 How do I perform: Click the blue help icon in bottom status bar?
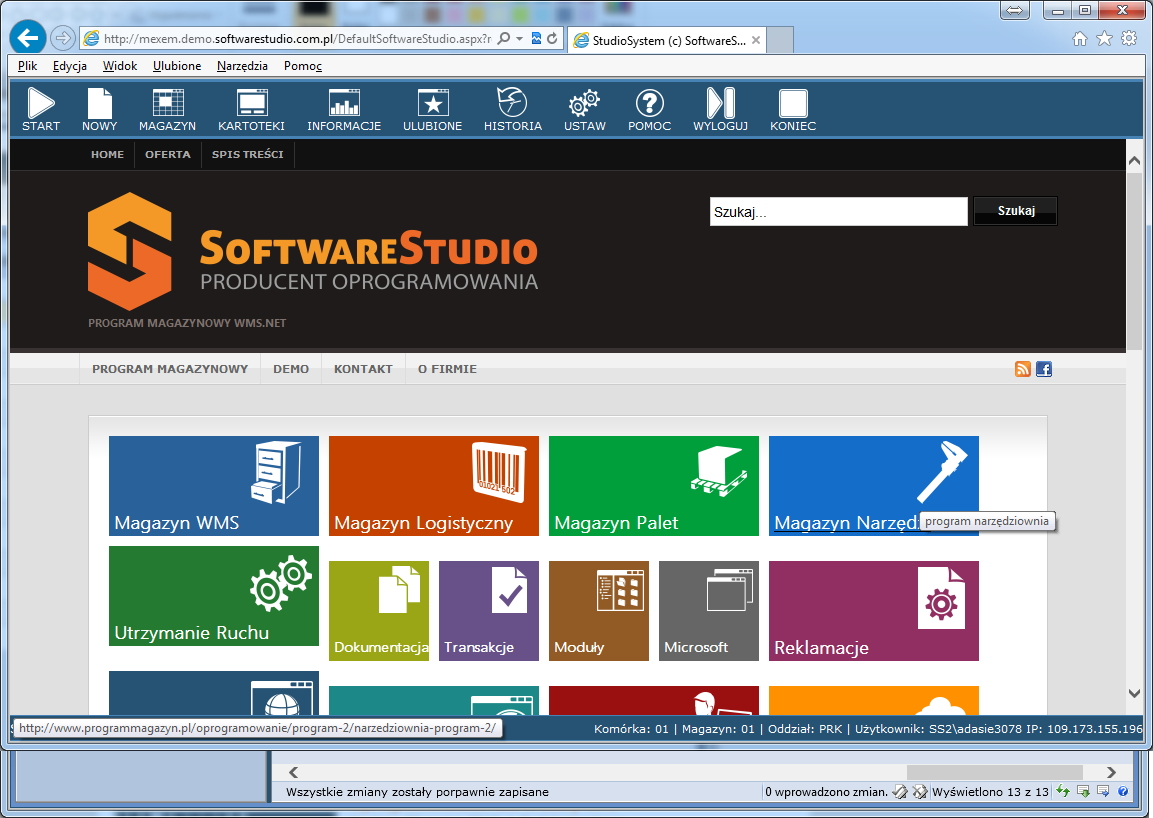point(1123,792)
